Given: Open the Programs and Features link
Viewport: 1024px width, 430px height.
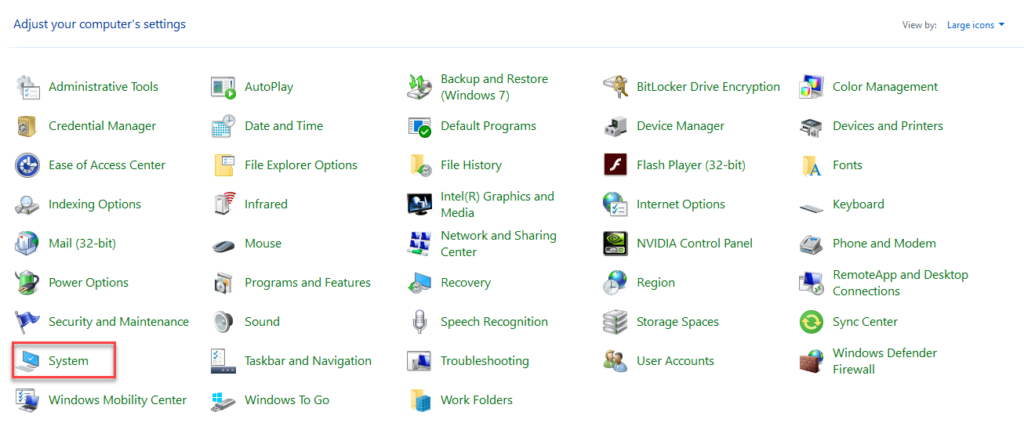Looking at the screenshot, I should (307, 283).
